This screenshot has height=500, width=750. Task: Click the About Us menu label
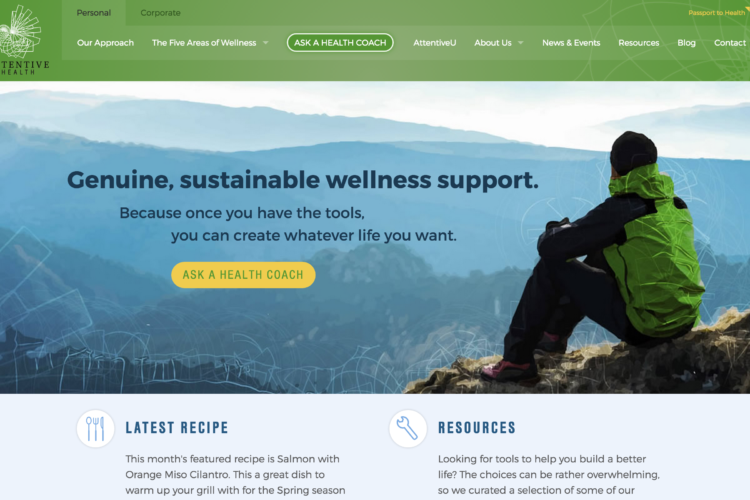493,43
